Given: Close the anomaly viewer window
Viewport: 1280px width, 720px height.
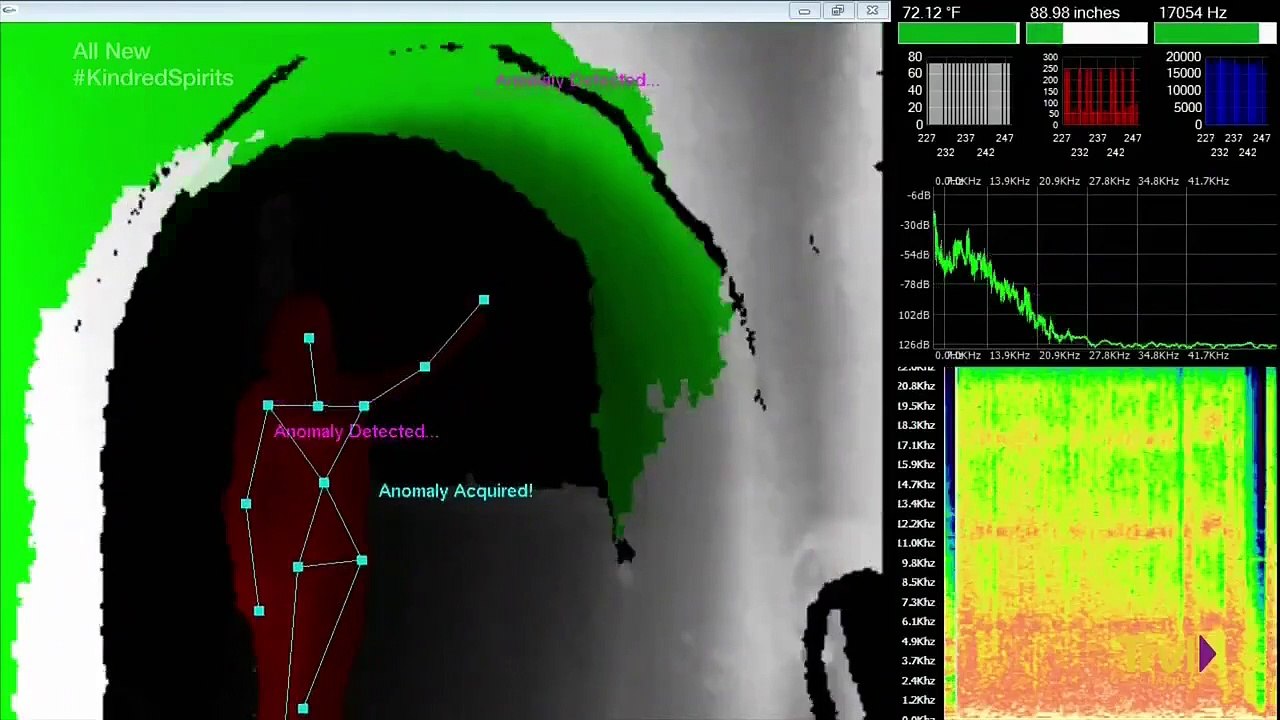Looking at the screenshot, I should point(872,11).
